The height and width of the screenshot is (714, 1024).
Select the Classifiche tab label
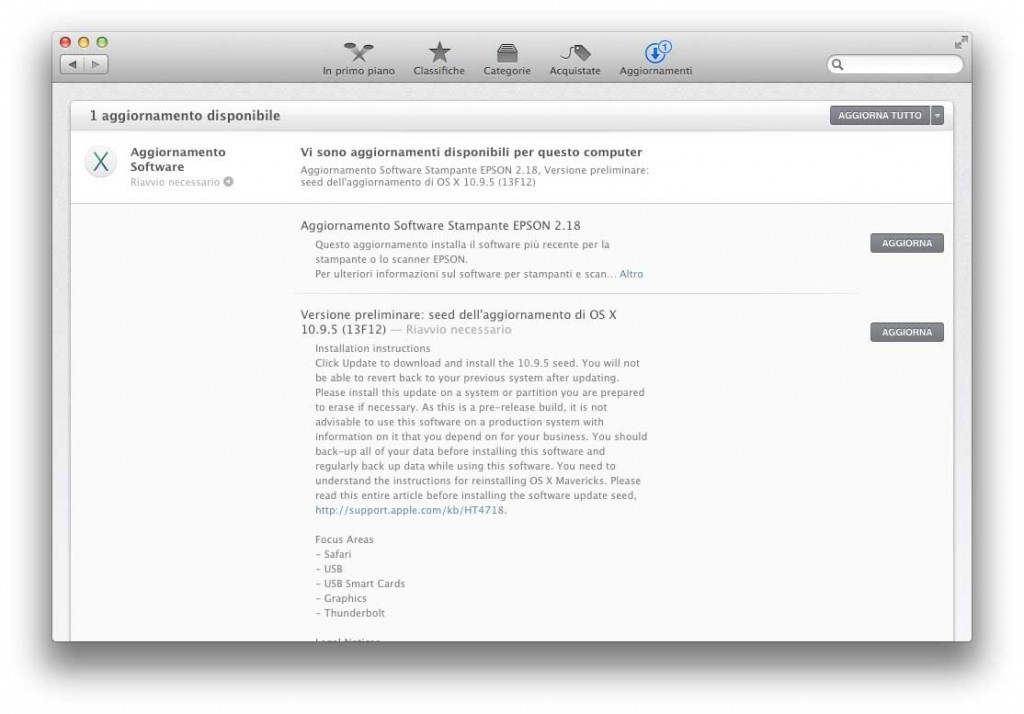tap(439, 71)
